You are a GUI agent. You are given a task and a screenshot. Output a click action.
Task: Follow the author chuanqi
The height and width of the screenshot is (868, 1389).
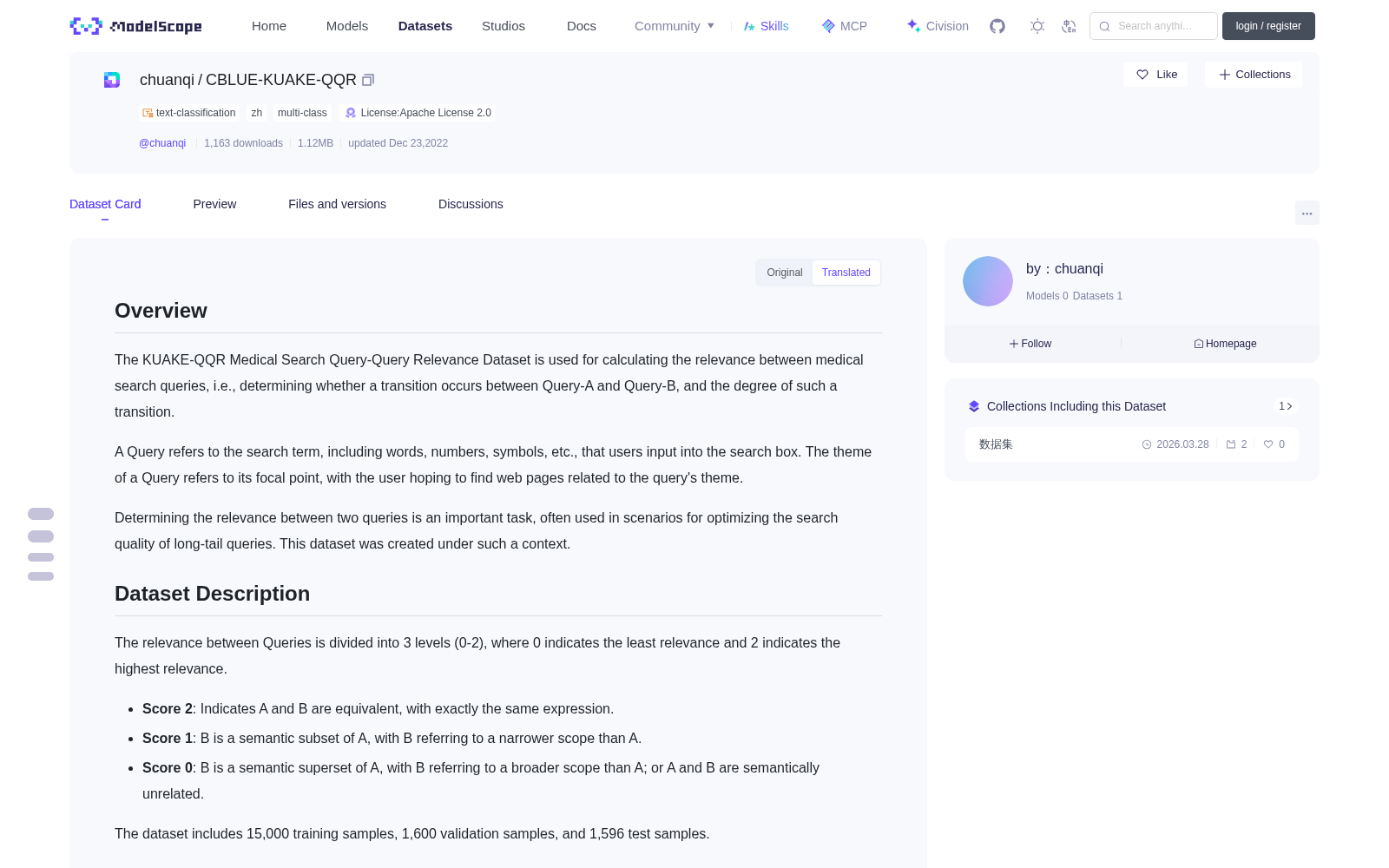coord(1030,344)
